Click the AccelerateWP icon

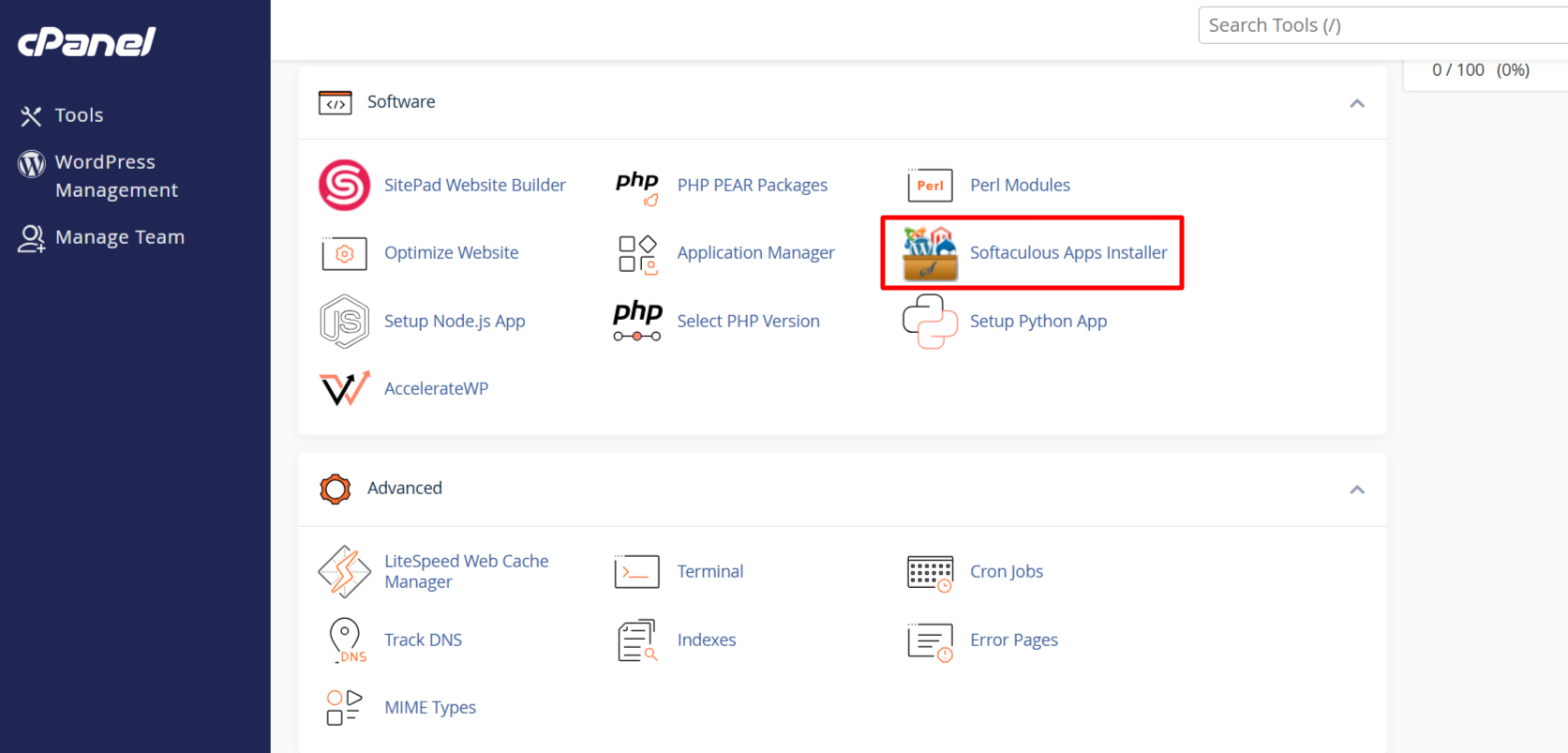point(345,388)
